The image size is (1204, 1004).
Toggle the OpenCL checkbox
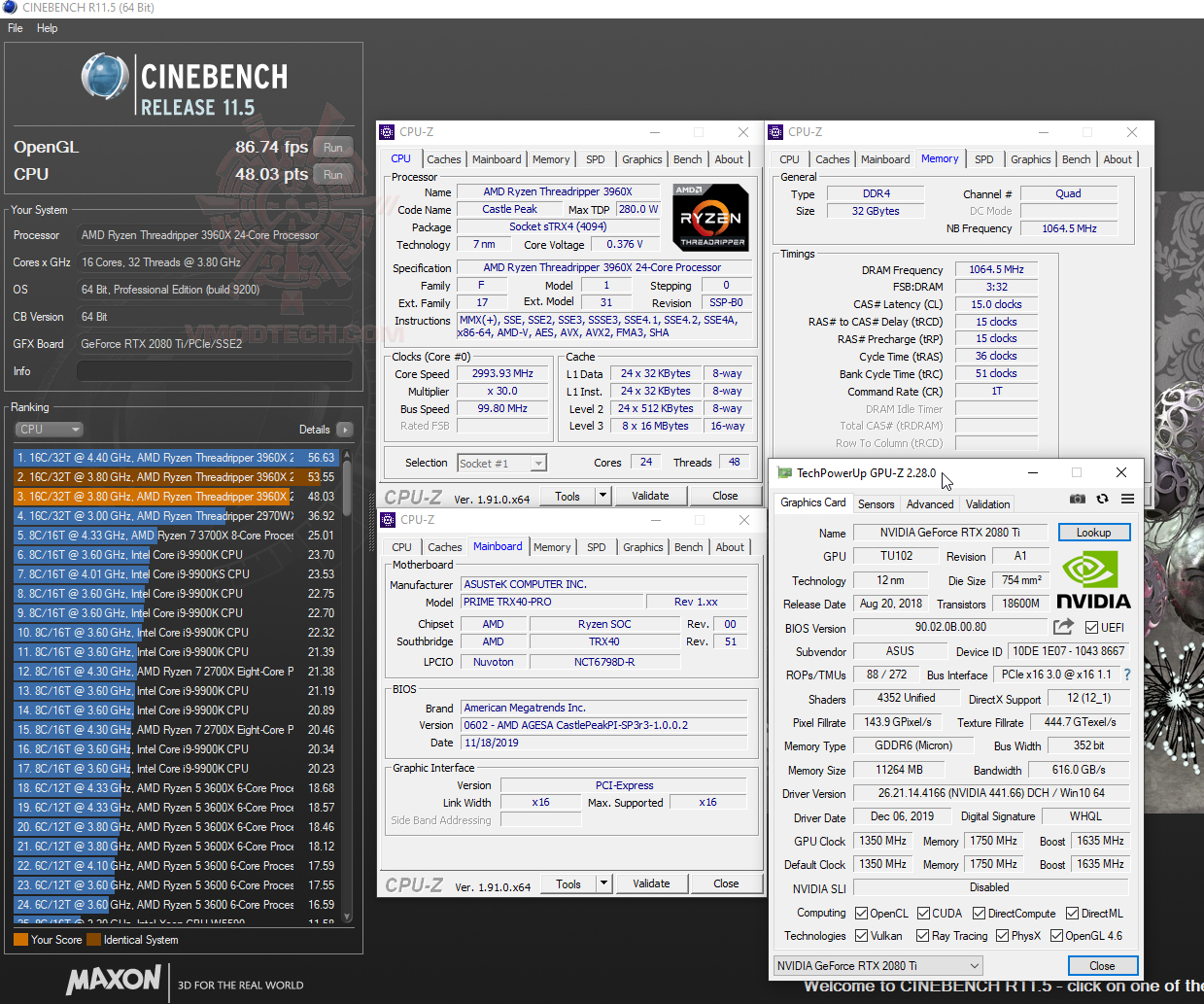[861, 914]
